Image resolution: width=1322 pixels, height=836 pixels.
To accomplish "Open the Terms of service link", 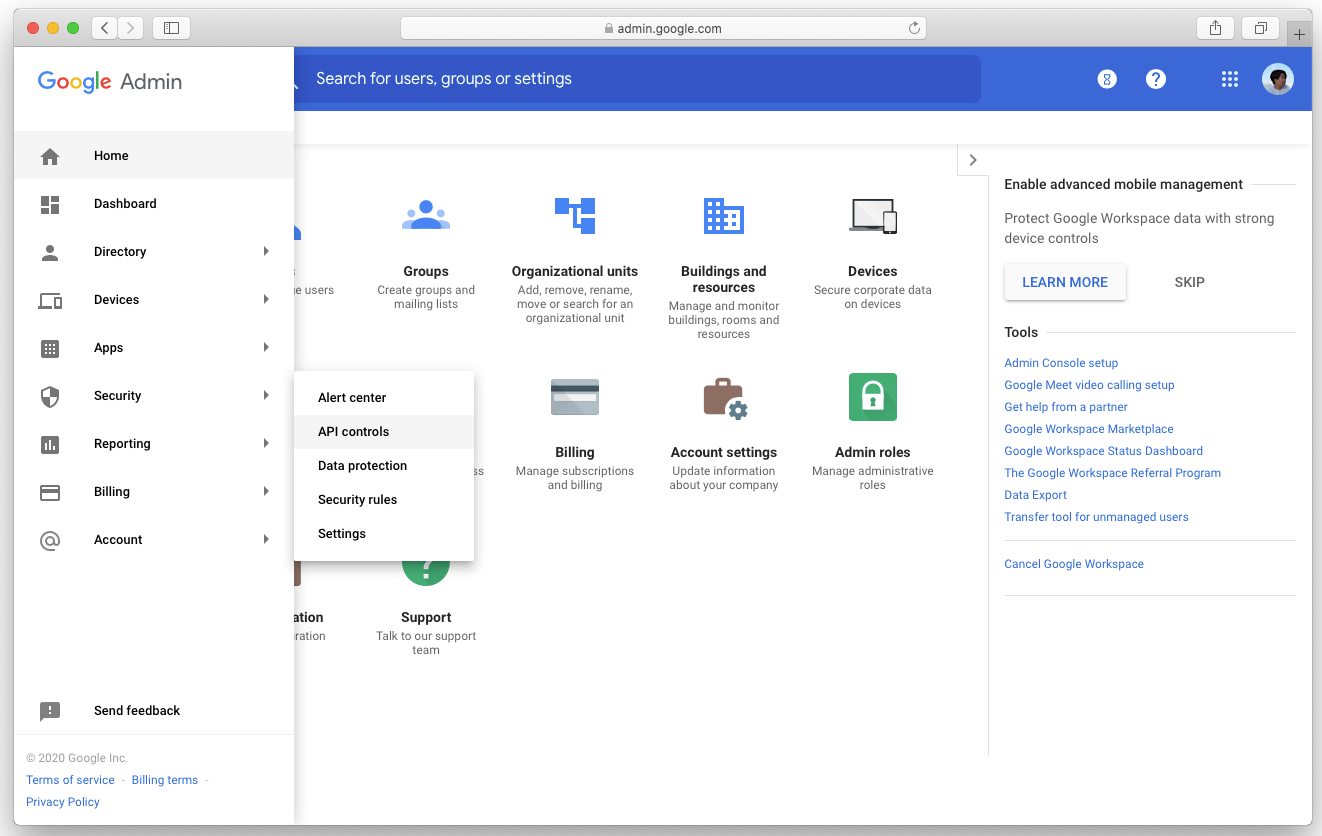I will tap(70, 780).
